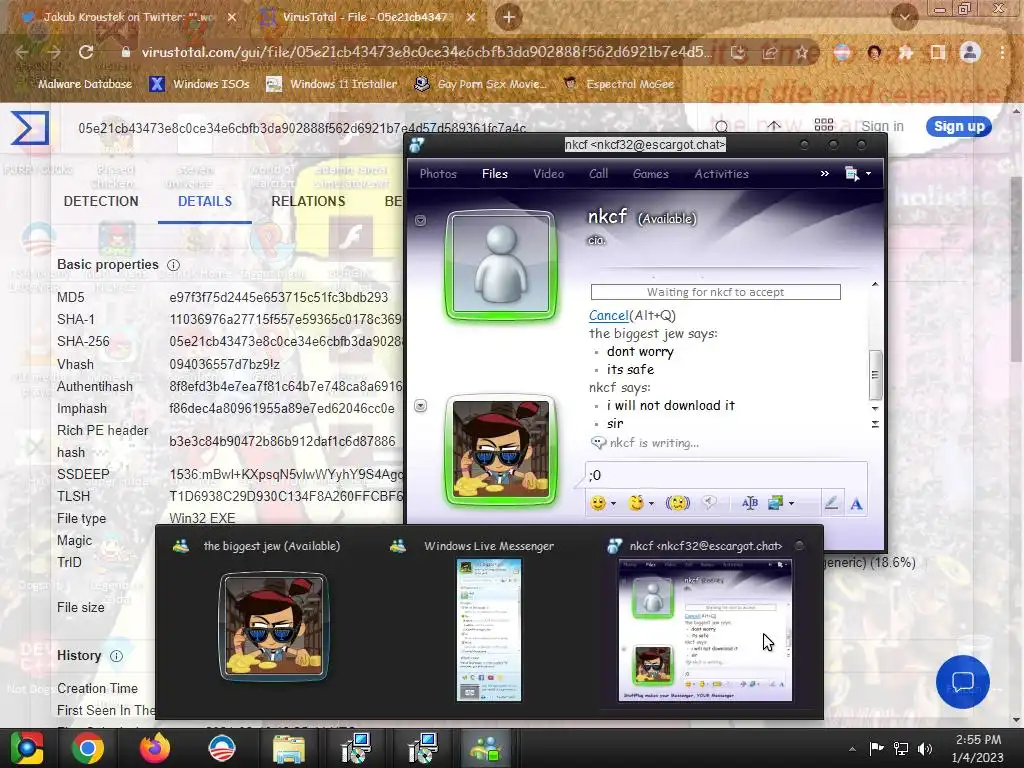This screenshot has width=1024, height=768.
Task: Click the VirusTotal logo
Action: pos(30,127)
